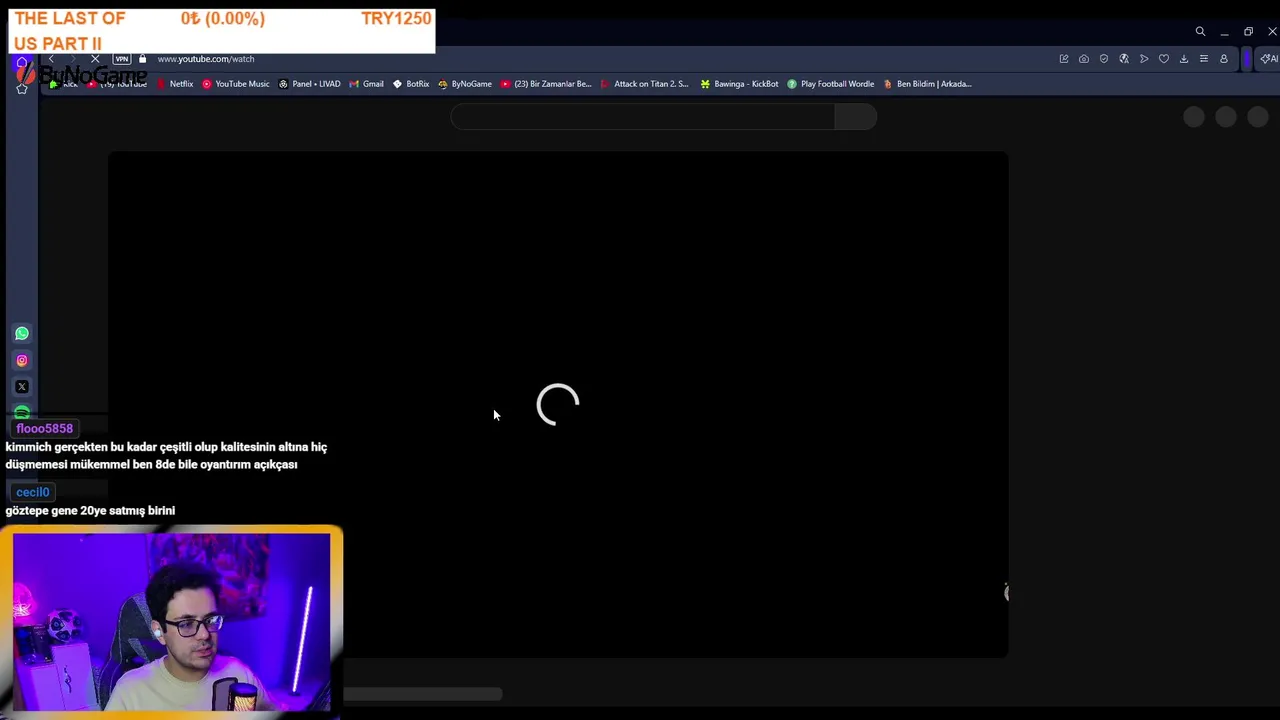The height and width of the screenshot is (720, 1280).
Task: Click the cecil0 chat username
Action: pyautogui.click(x=32, y=492)
